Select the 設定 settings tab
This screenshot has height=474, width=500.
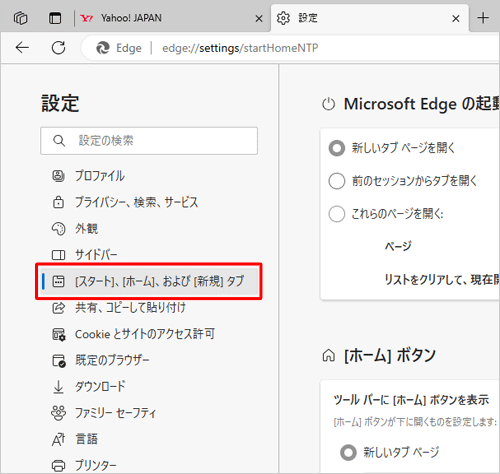[x=369, y=18]
